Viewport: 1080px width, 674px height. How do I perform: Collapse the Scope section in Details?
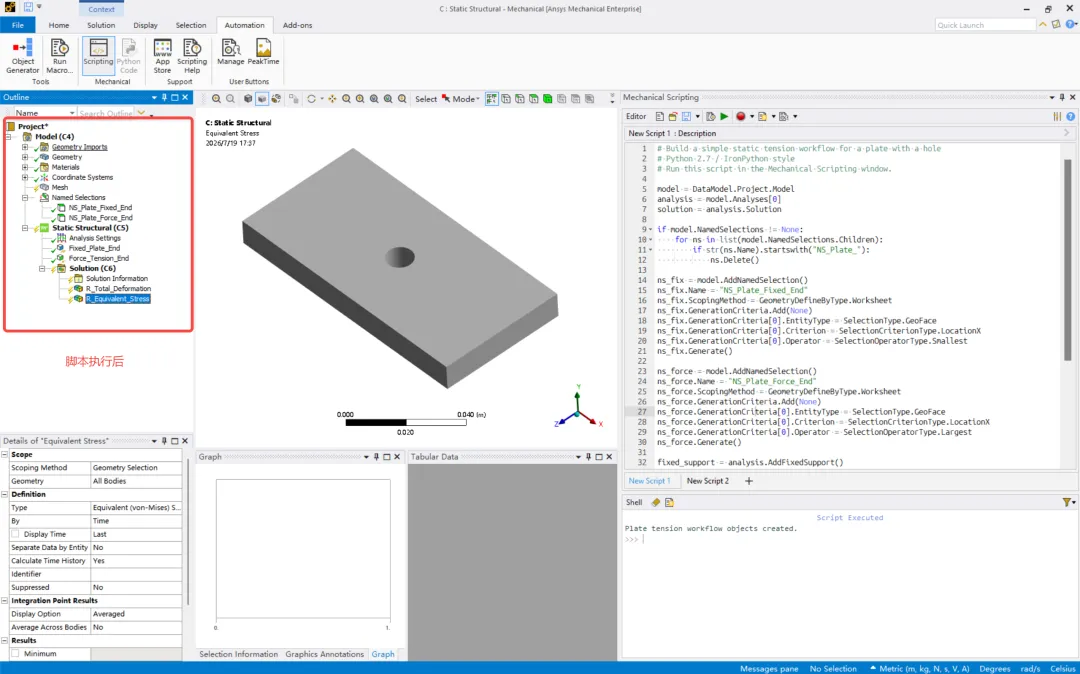click(5, 454)
